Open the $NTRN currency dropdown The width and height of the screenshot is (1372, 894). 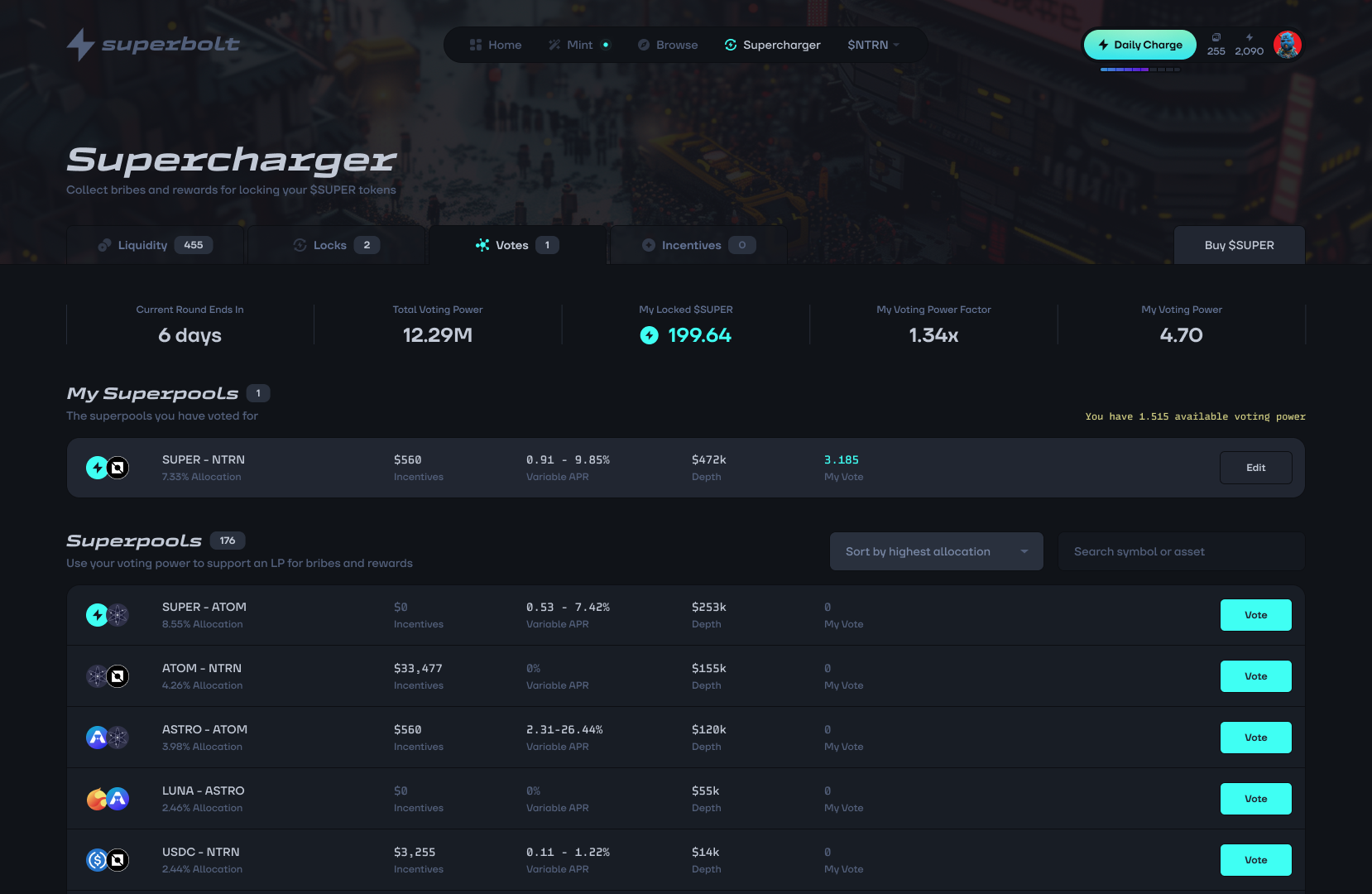pyautogui.click(x=873, y=45)
